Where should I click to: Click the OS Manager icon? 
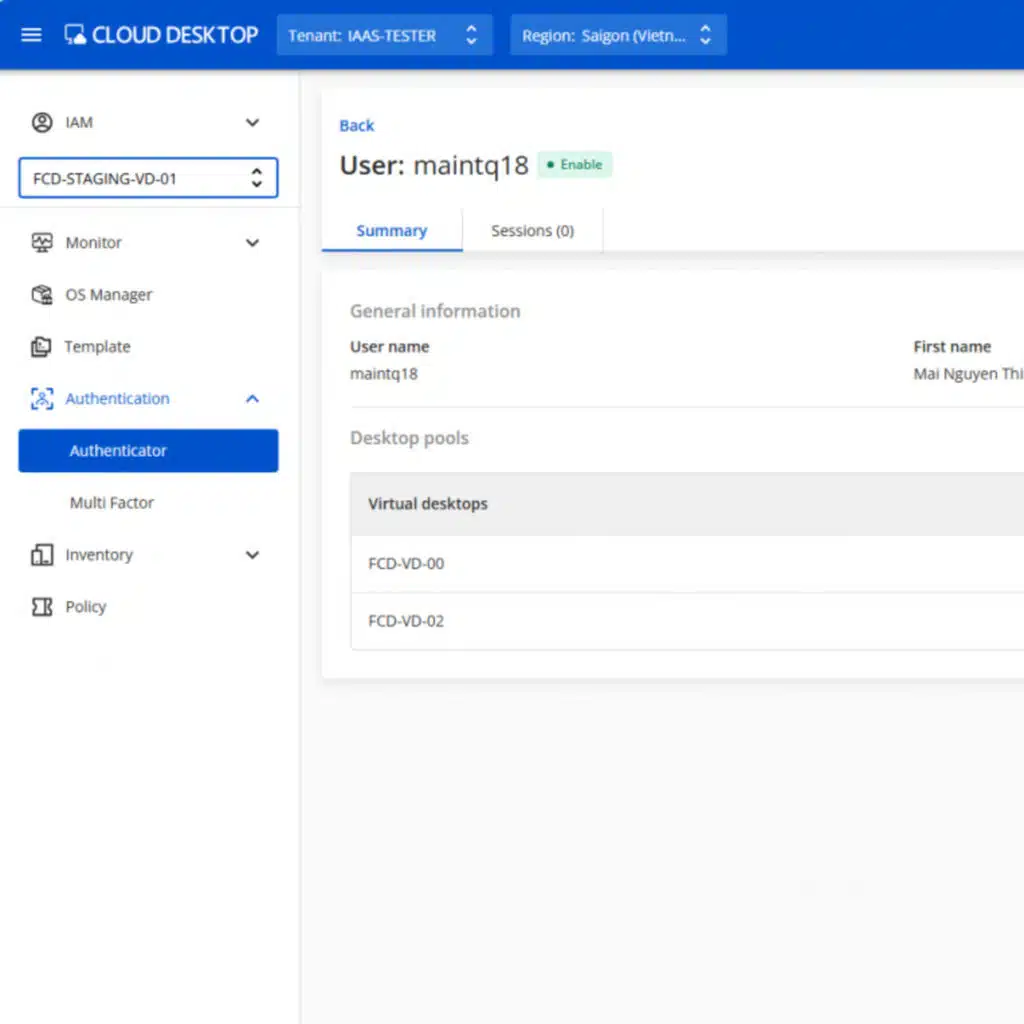tap(41, 294)
